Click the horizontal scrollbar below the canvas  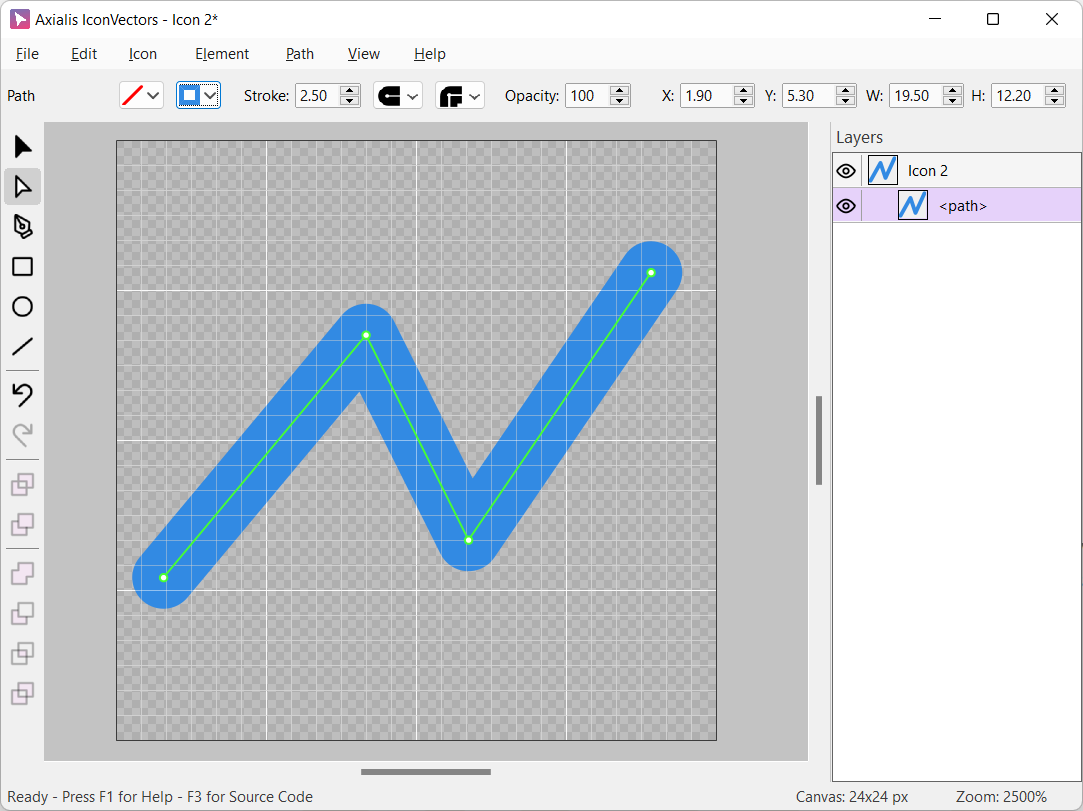click(x=426, y=772)
